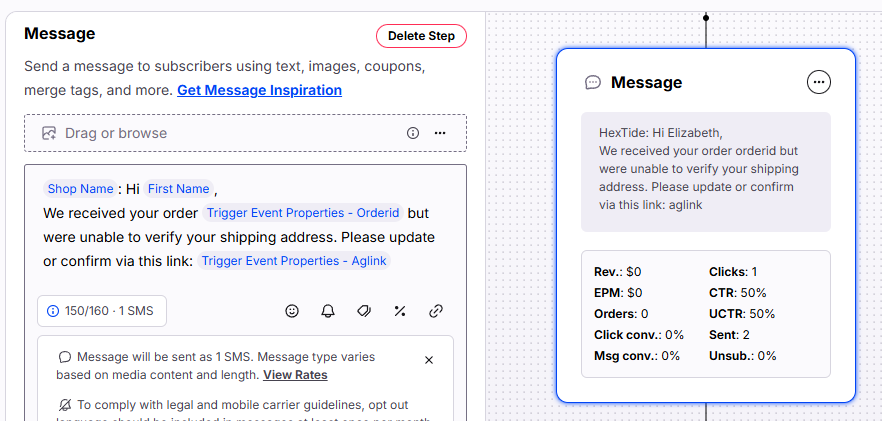Dismiss the SMS info notice
882x421 pixels.
coord(429,360)
